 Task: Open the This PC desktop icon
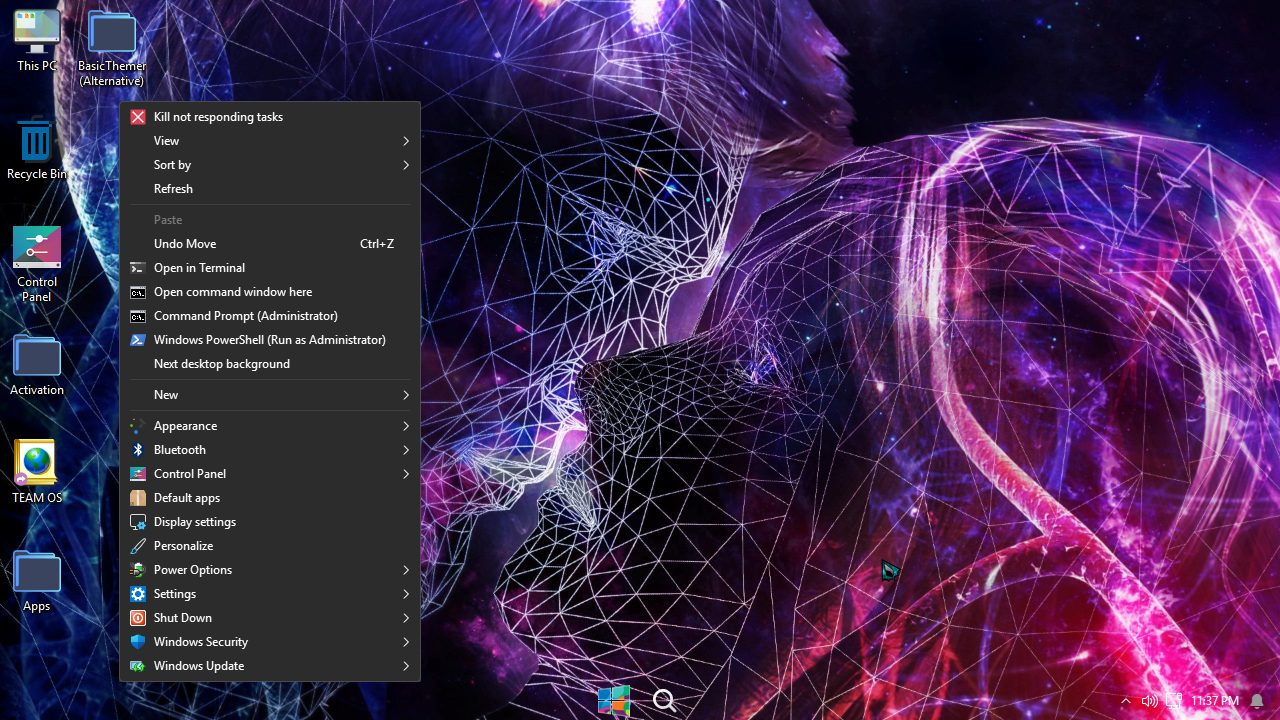(37, 41)
